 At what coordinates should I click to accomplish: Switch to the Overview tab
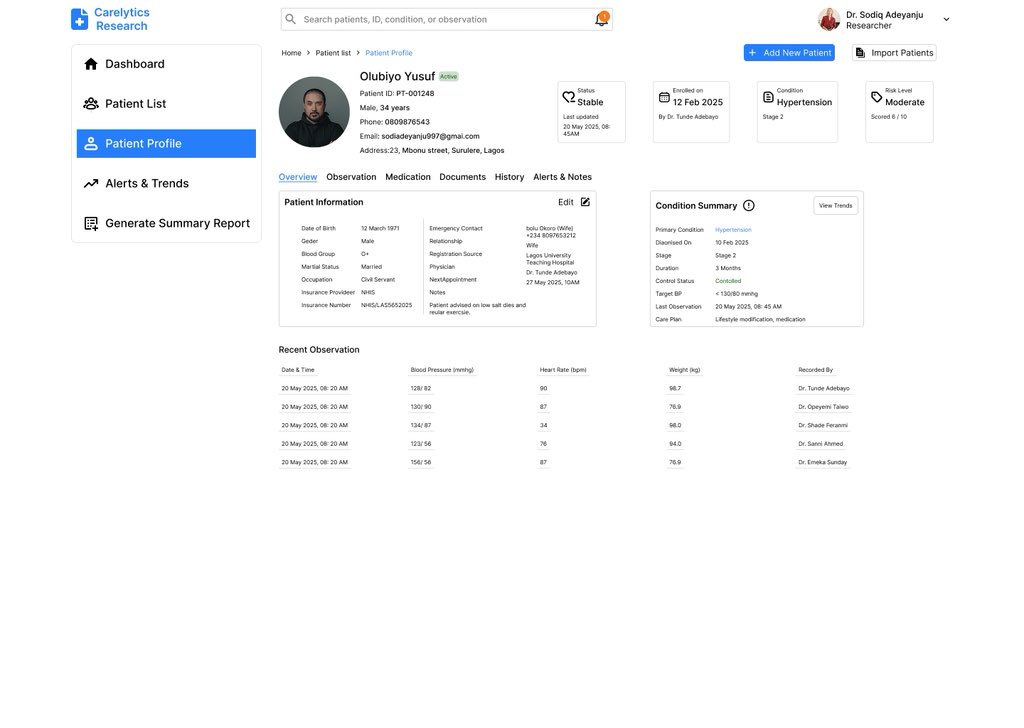[298, 177]
